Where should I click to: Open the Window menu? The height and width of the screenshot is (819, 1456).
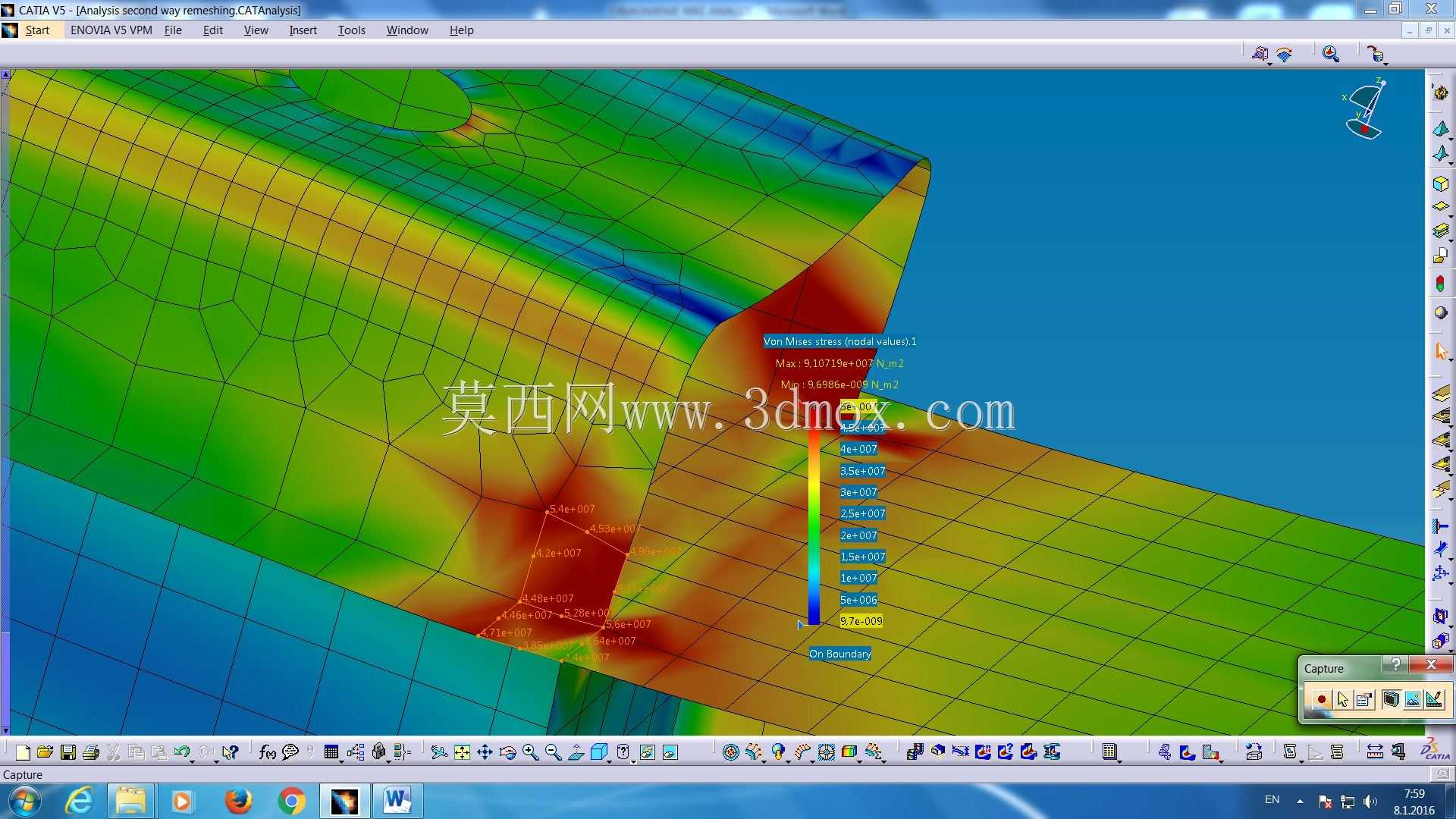pos(407,30)
